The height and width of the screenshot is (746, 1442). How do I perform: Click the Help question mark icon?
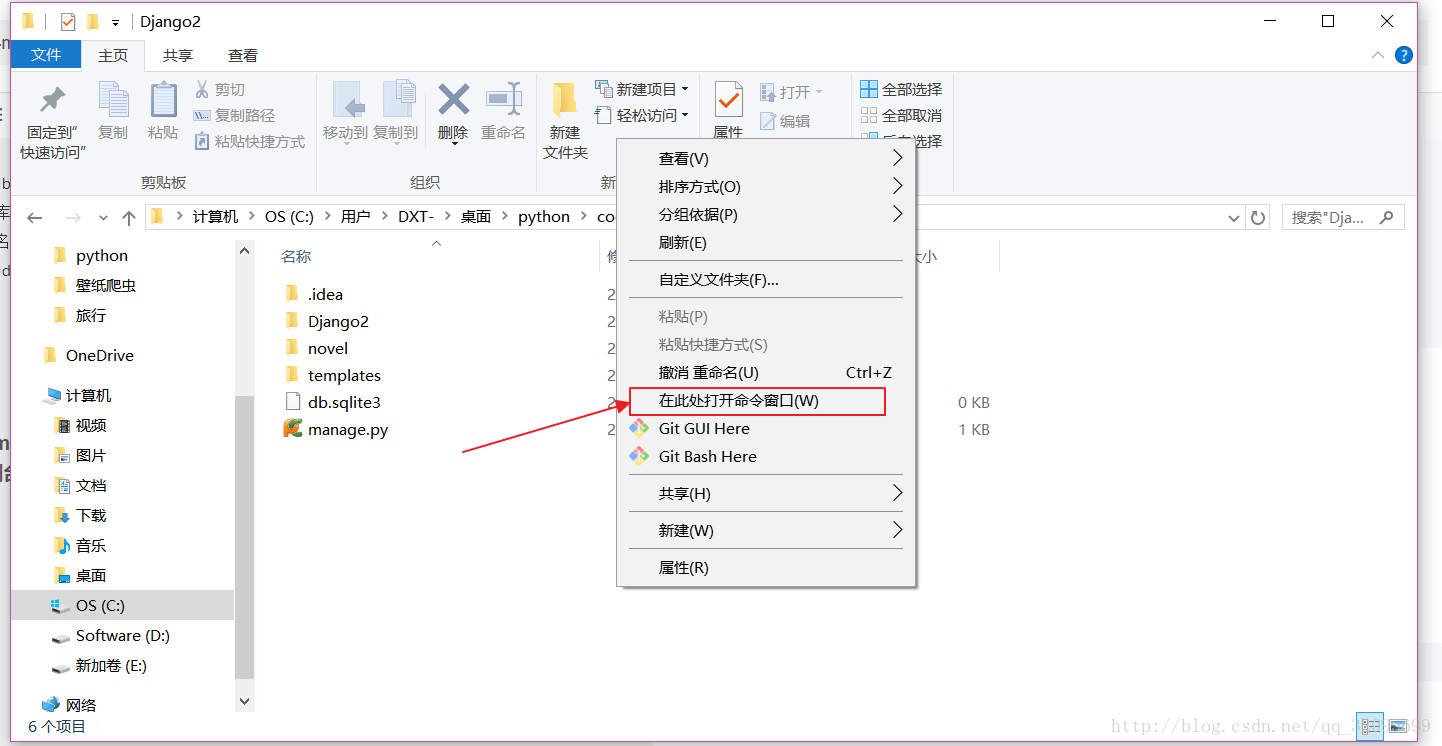click(x=1404, y=56)
